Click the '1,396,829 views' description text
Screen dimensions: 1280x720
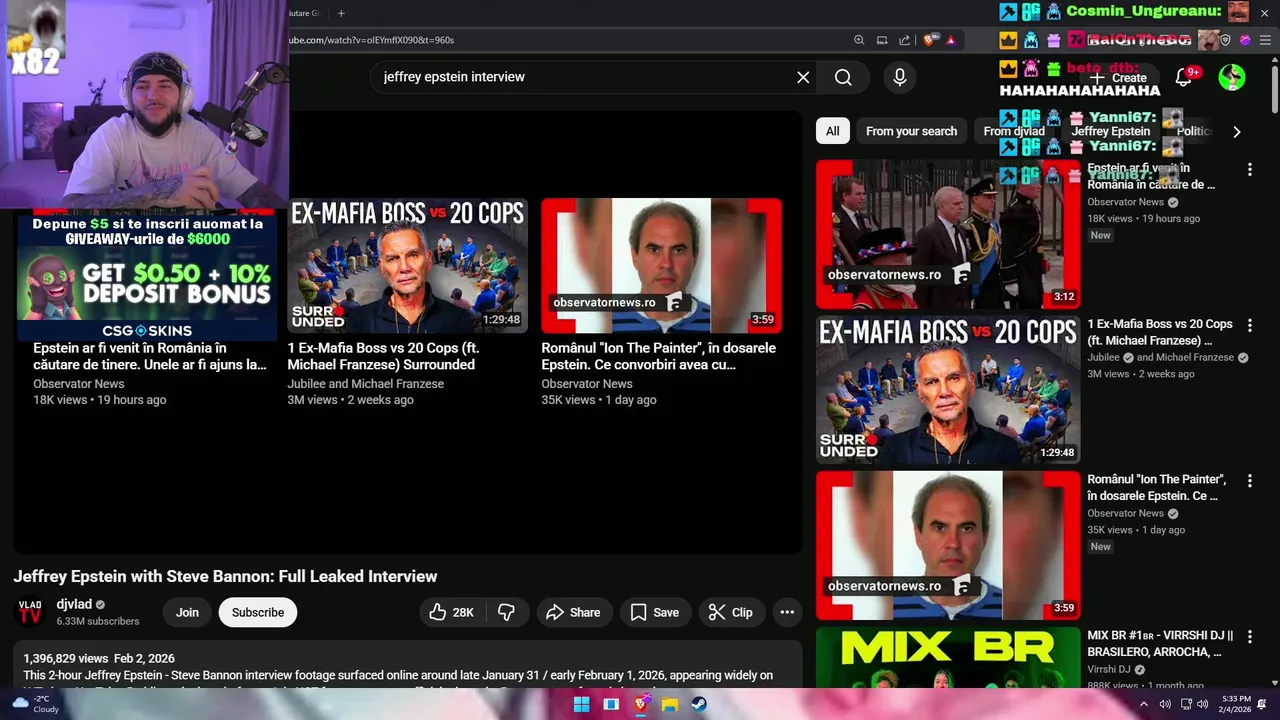pyautogui.click(x=65, y=659)
